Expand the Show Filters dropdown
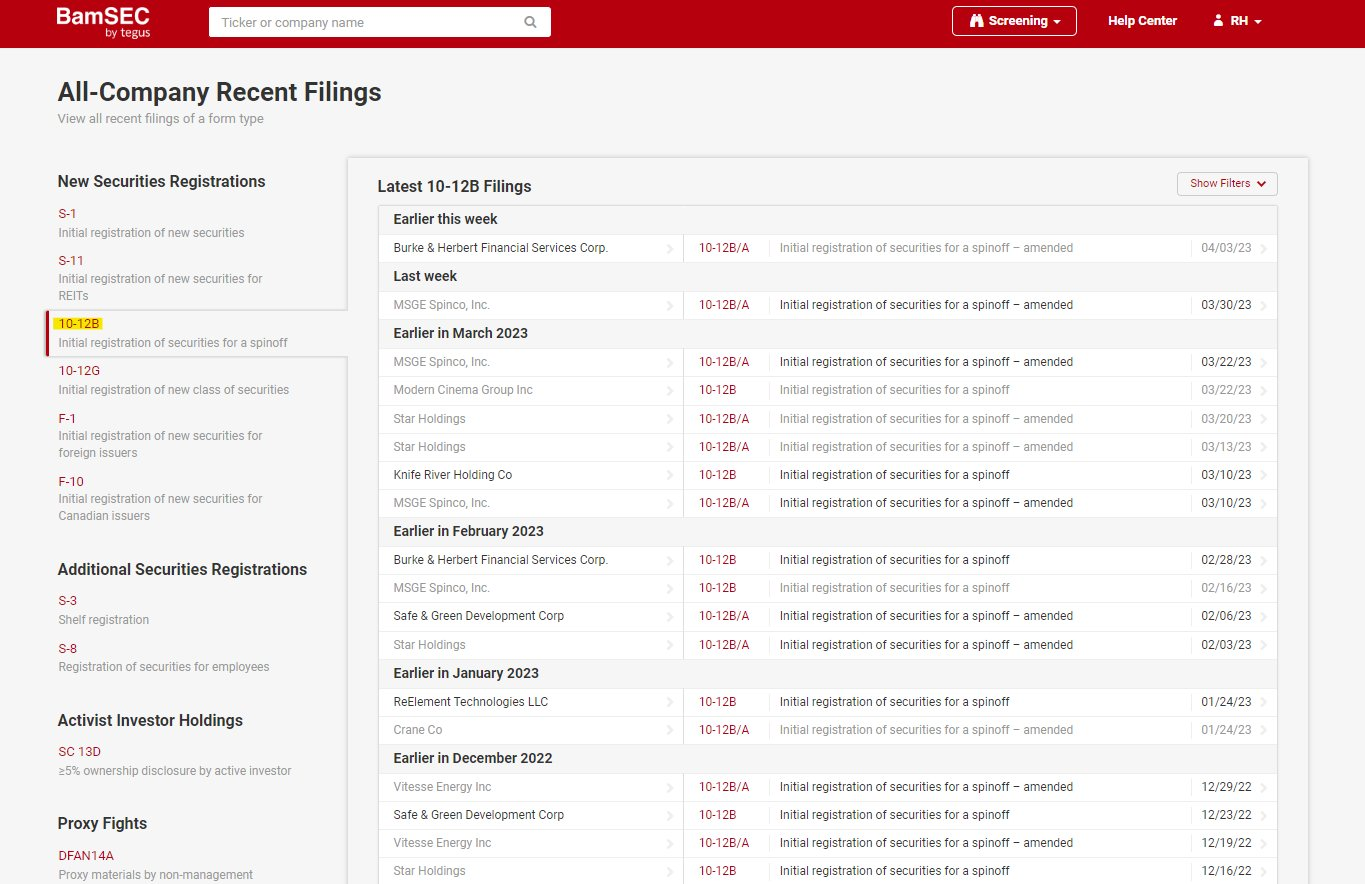This screenshot has height=884, width=1365. pyautogui.click(x=1227, y=184)
